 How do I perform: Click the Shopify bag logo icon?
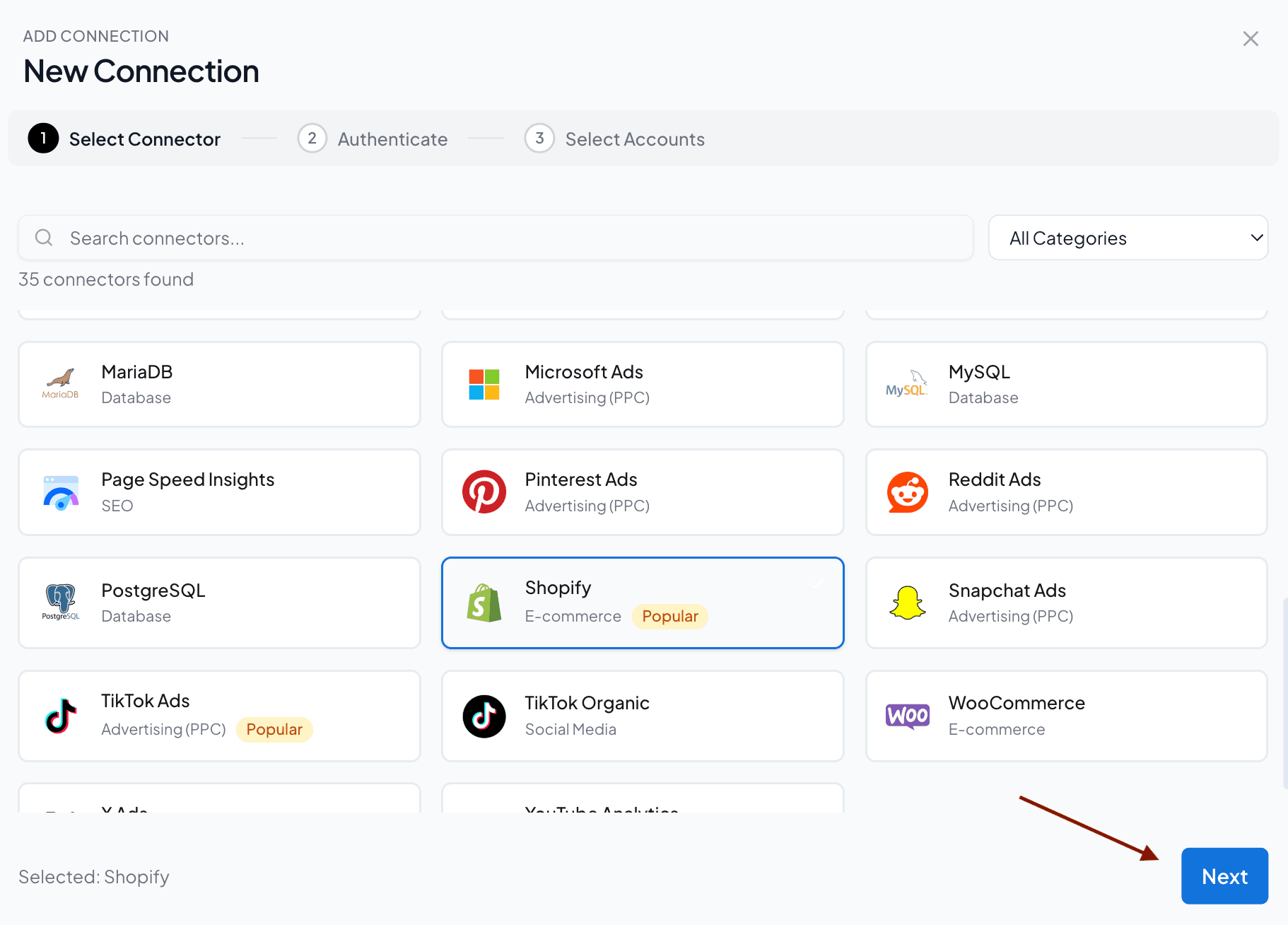(484, 603)
